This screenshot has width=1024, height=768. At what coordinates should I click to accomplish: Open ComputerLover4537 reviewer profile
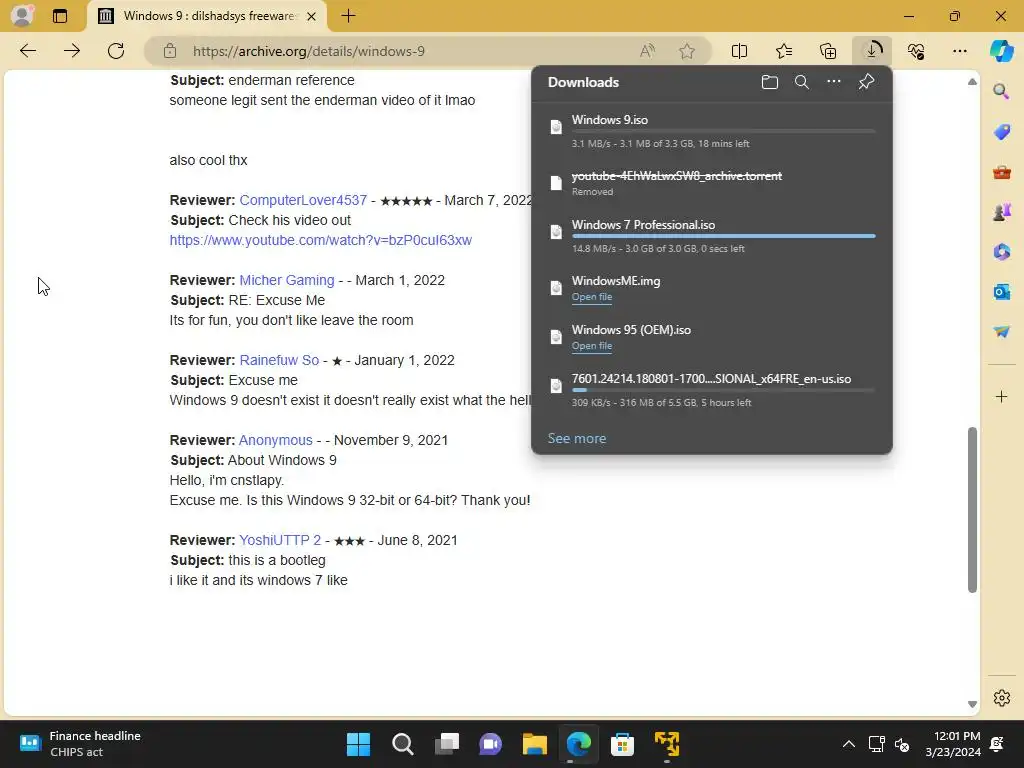point(303,200)
